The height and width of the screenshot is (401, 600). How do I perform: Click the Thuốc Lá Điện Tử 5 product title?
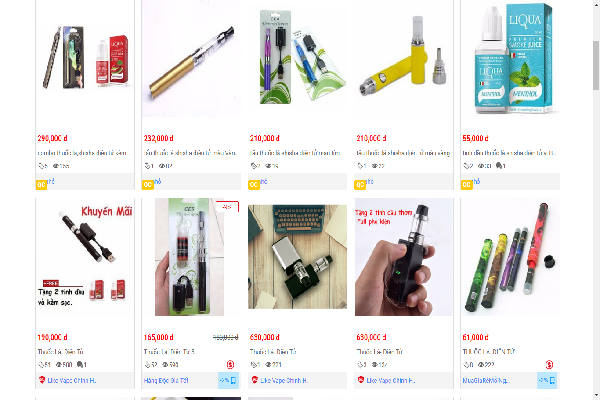169,351
